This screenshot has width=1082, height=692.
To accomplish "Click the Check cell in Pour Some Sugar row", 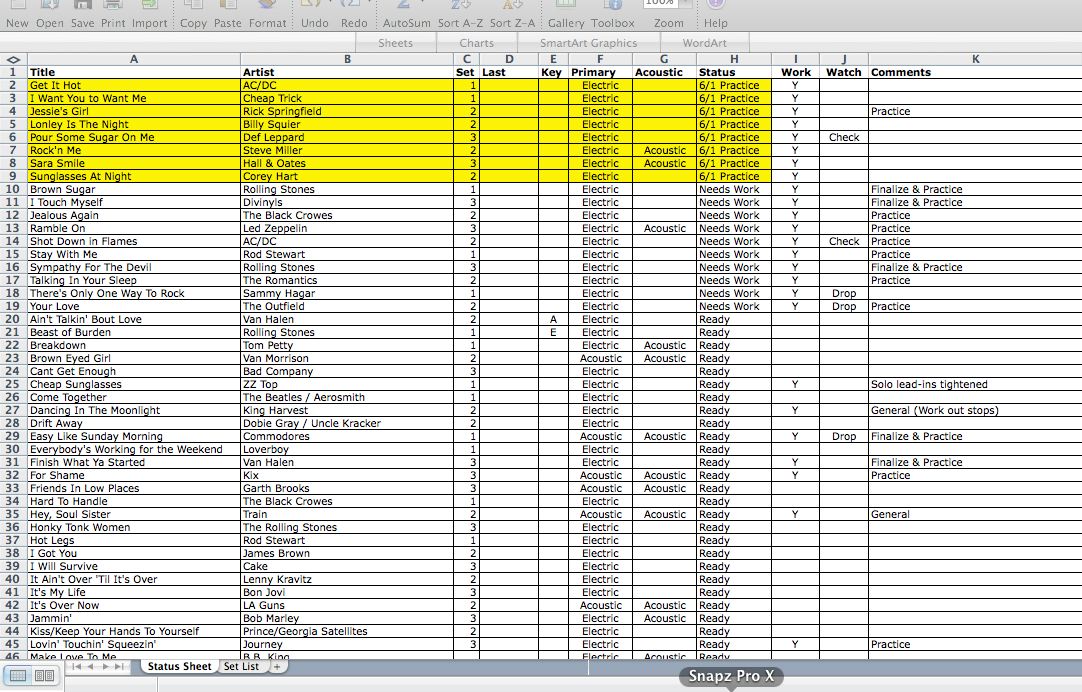I will coord(844,137).
